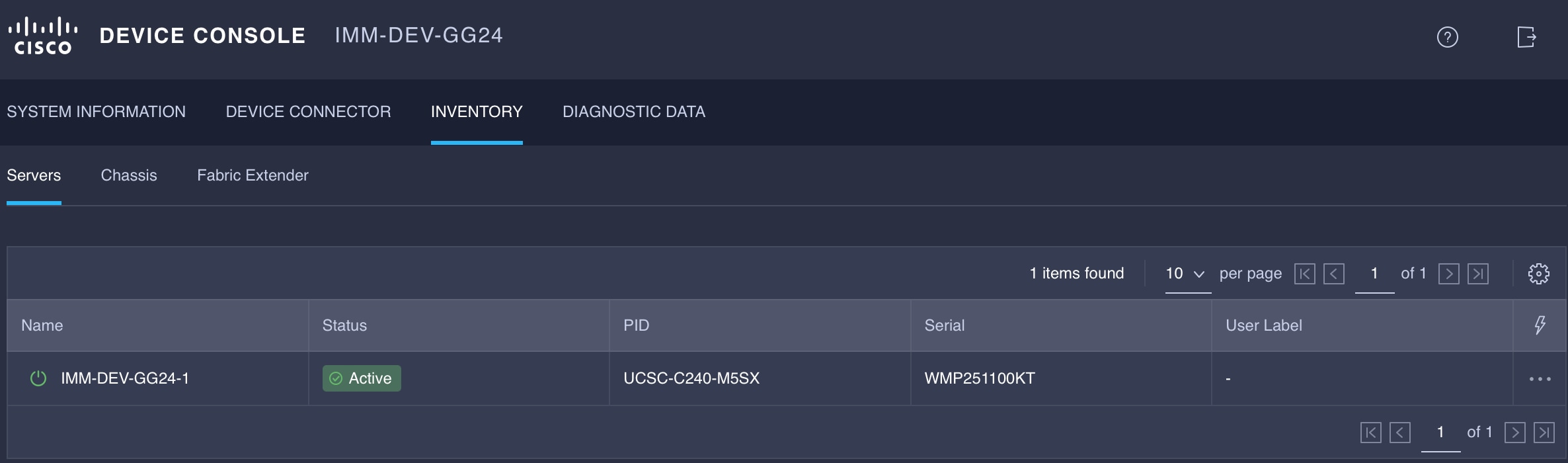The height and width of the screenshot is (463, 1568).
Task: Click previous page arrow in bottom pagination
Action: (x=1400, y=432)
